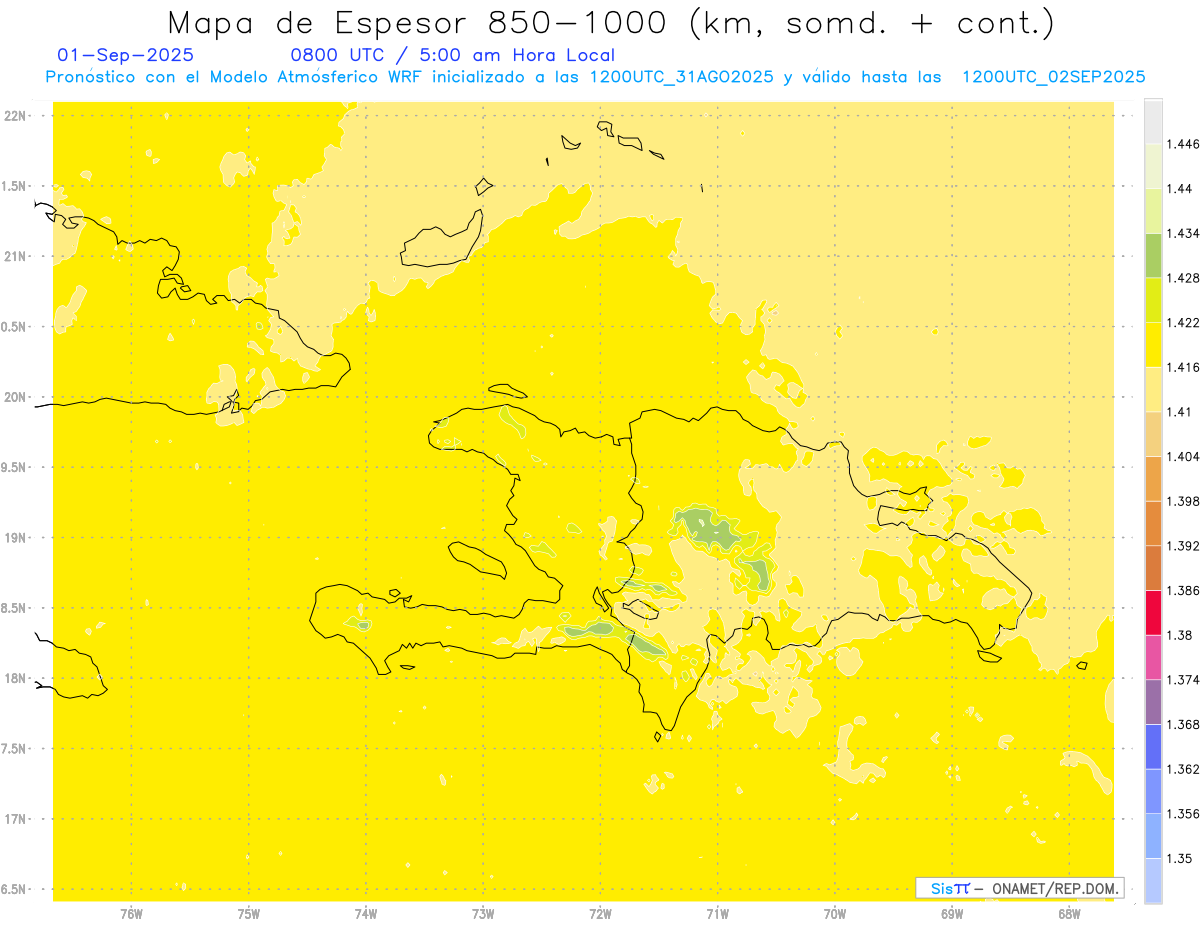1200x927 pixels.
Task: Click the latitude label 22N
Action: 15,116
